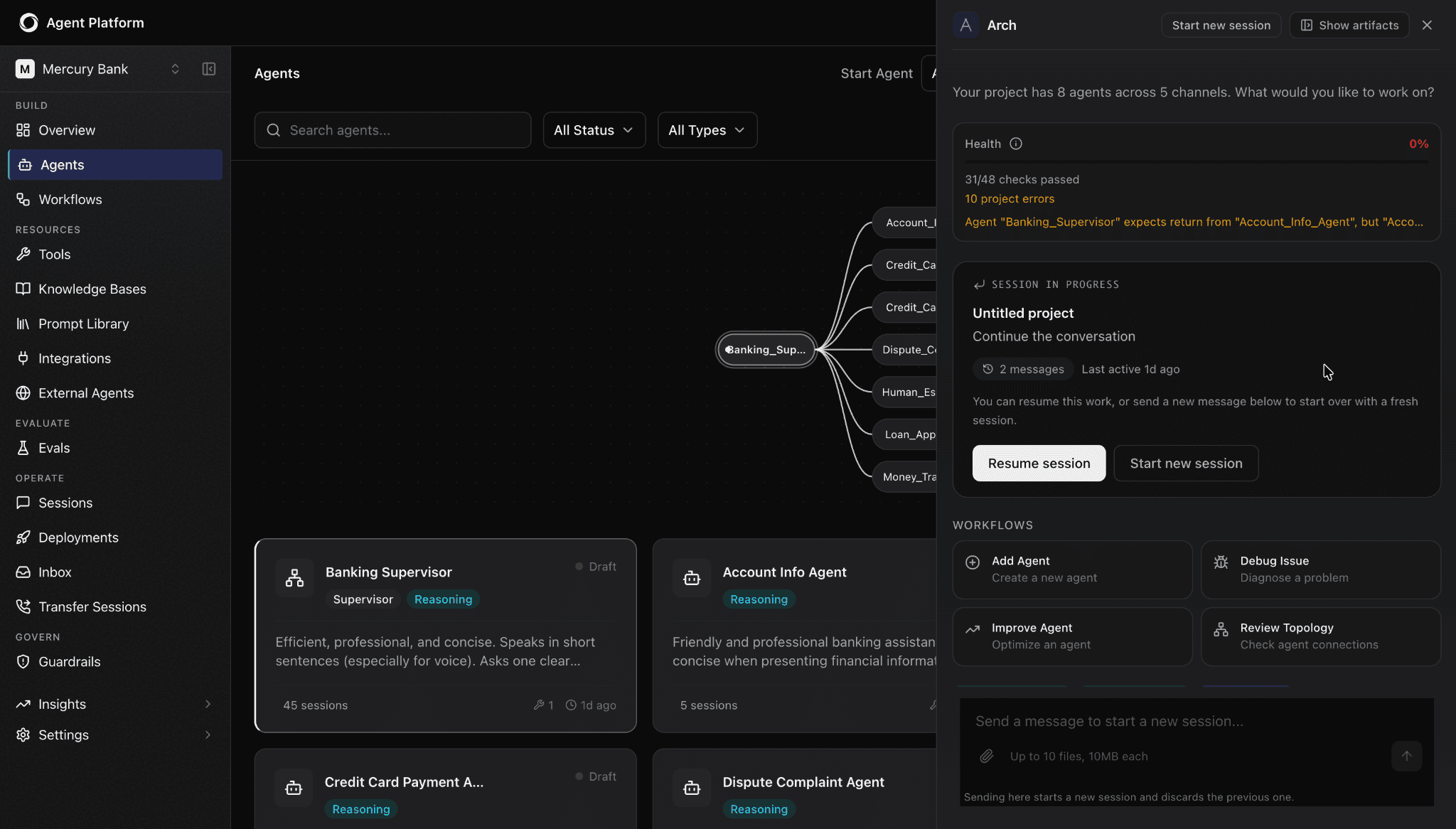Start the Add Agent workflow
The image size is (1456, 829).
pos(1072,569)
